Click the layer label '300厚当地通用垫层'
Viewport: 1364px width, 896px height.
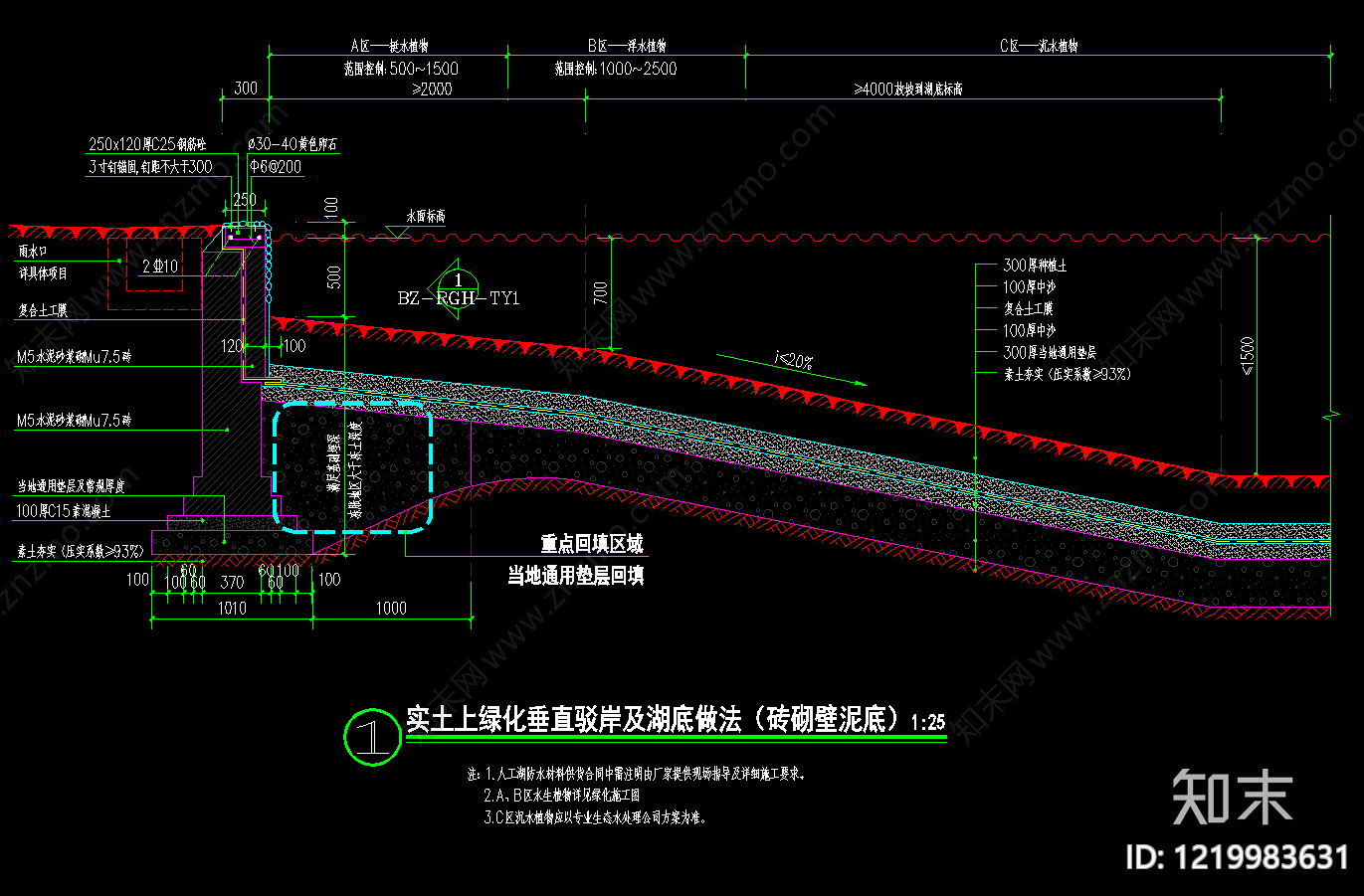coord(1050,353)
